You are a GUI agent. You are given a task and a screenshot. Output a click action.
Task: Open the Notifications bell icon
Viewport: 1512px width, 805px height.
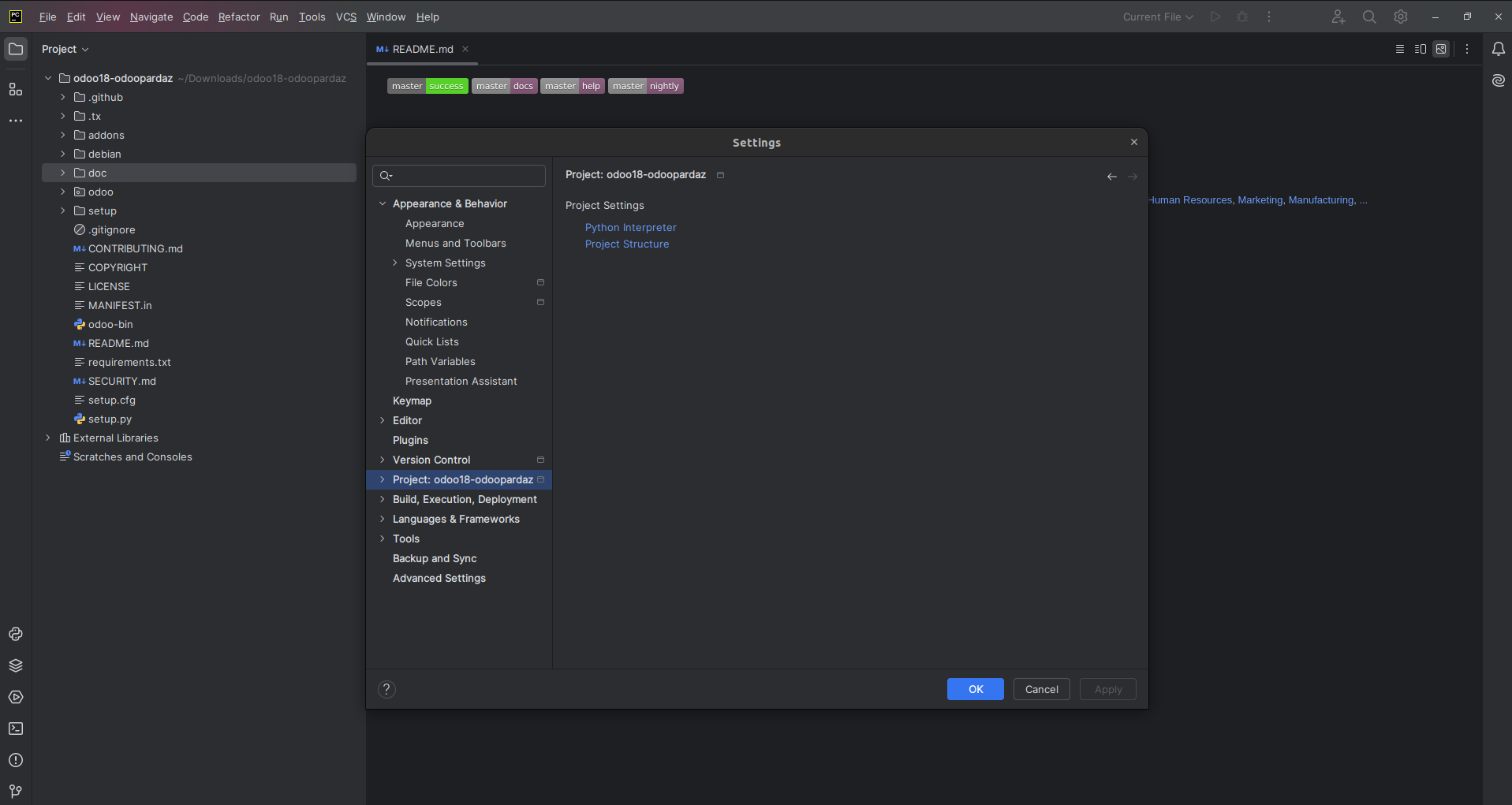(1499, 49)
